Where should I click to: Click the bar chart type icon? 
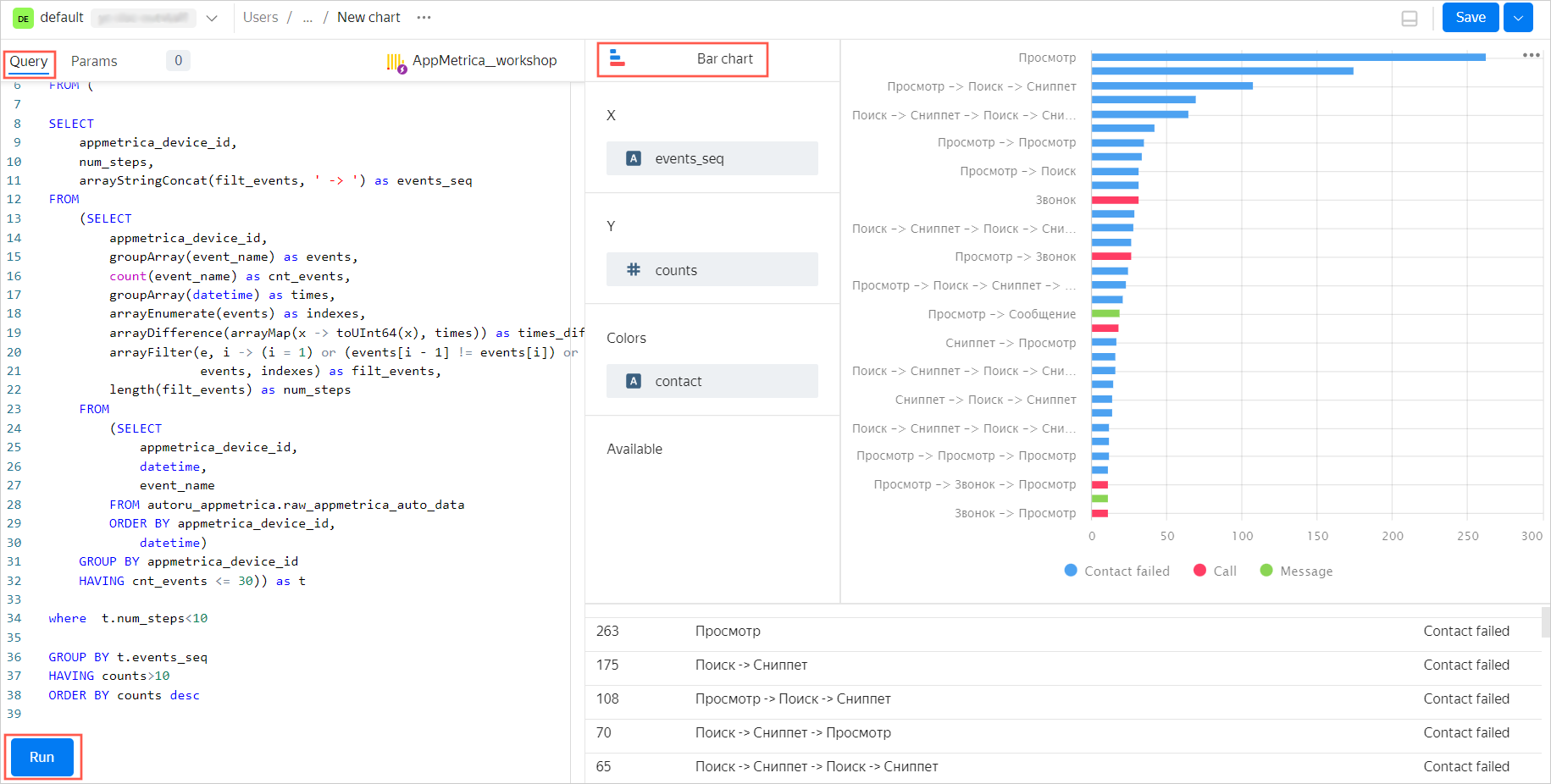(618, 58)
